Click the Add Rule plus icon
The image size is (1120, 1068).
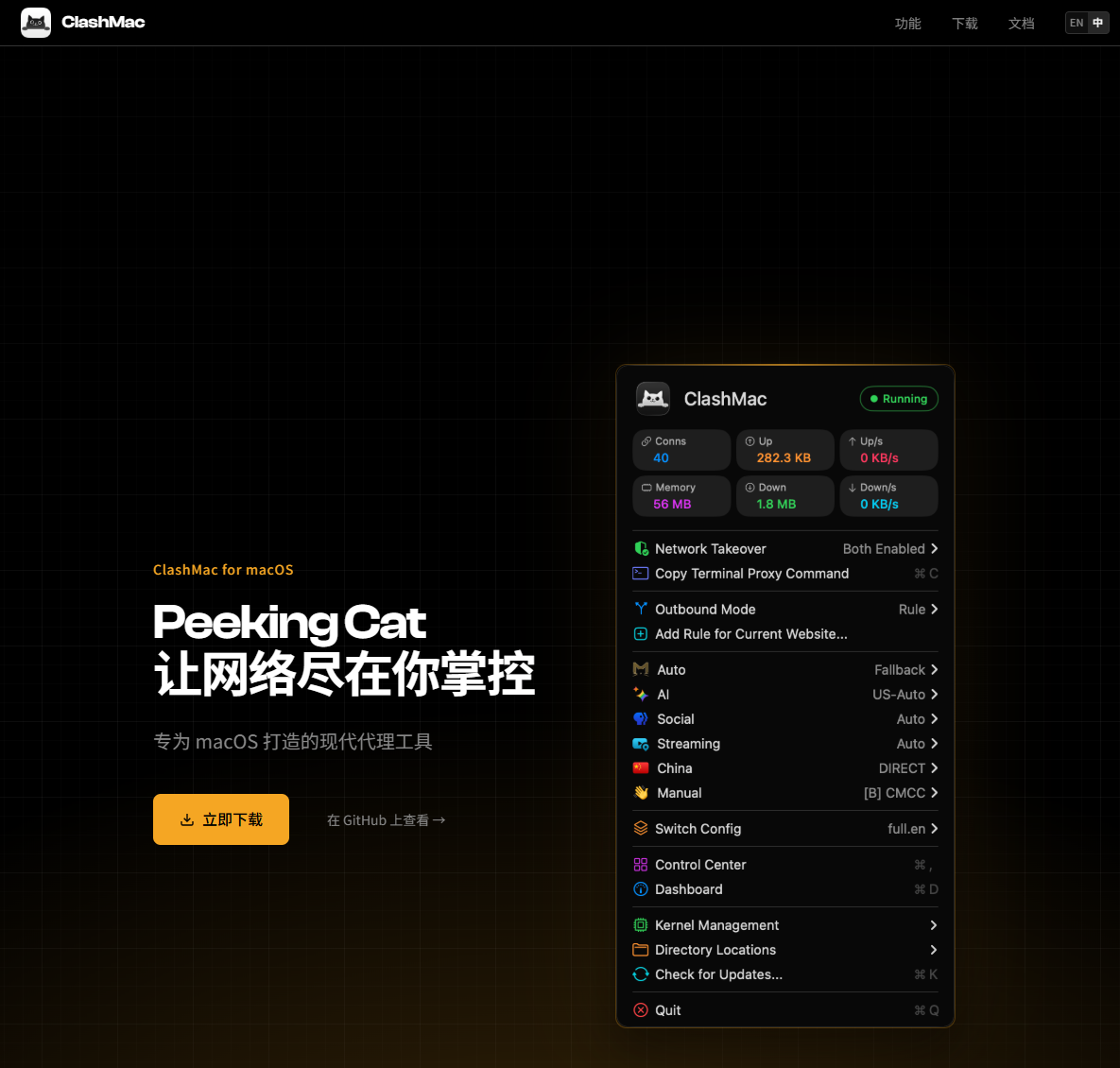tap(641, 634)
